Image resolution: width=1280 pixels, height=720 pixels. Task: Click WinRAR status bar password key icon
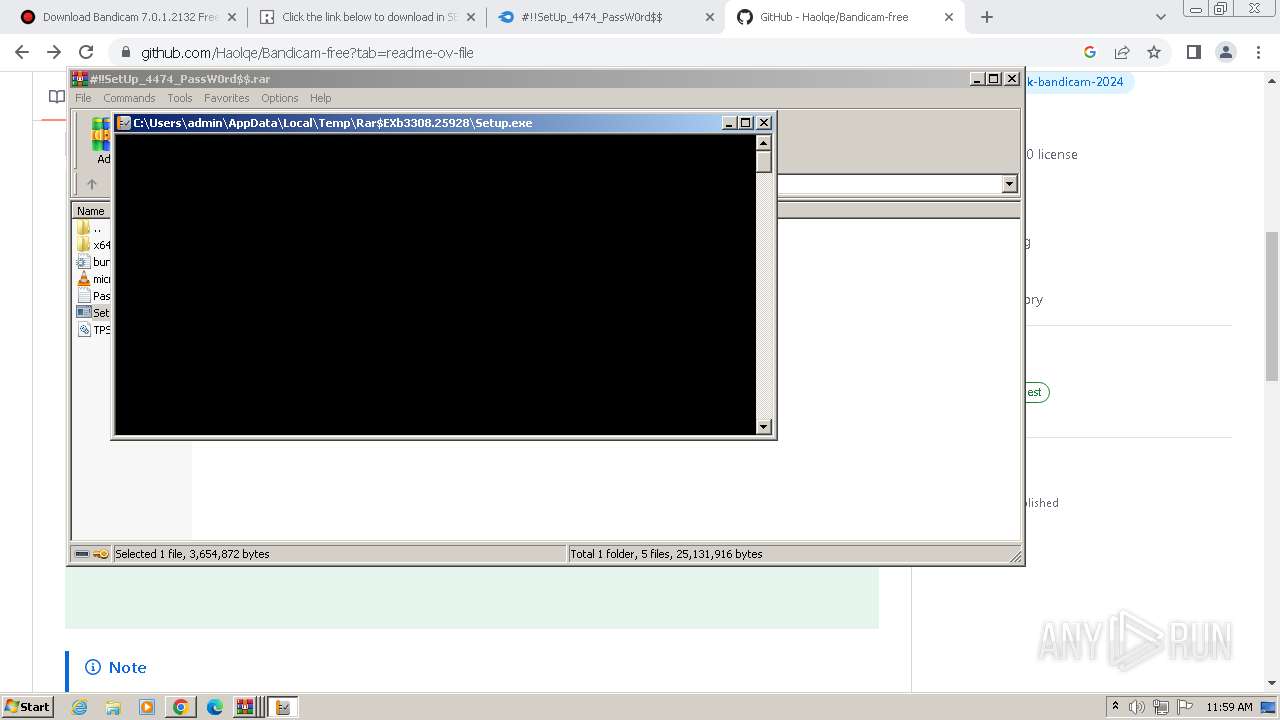coord(101,554)
